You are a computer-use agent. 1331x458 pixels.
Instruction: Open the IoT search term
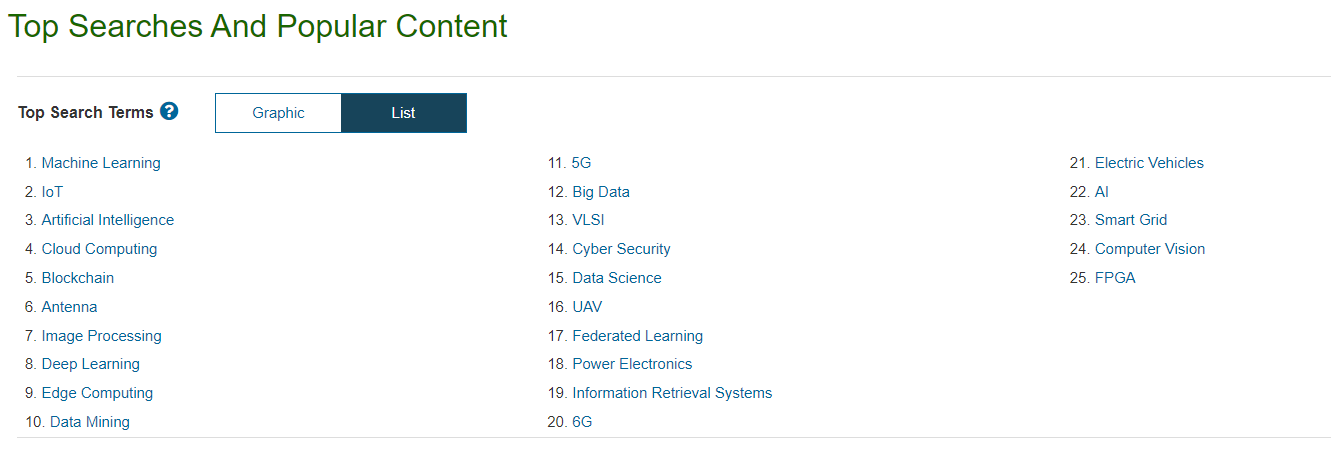[52, 192]
